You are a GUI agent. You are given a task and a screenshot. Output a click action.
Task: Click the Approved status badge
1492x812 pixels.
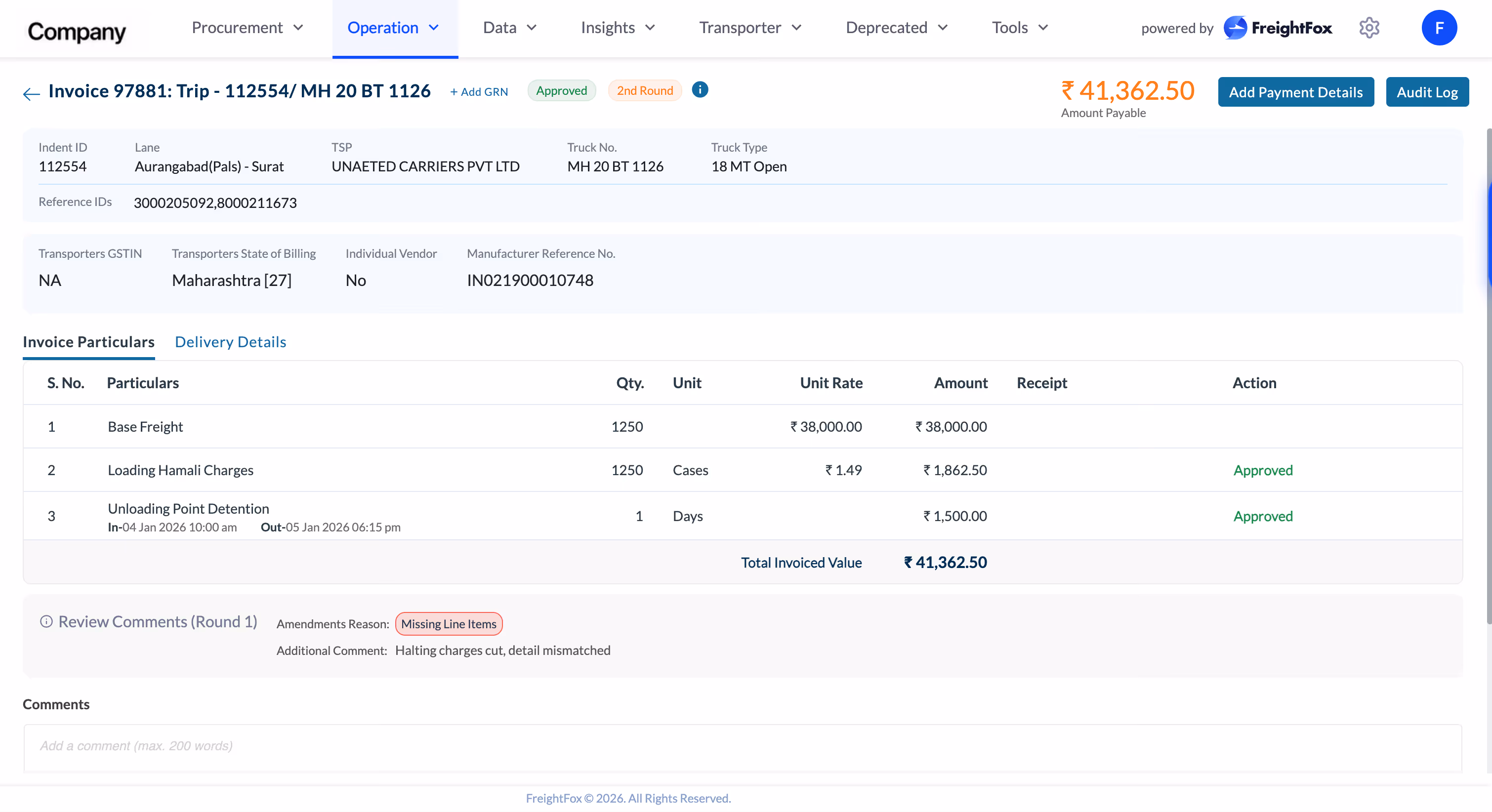pos(561,90)
